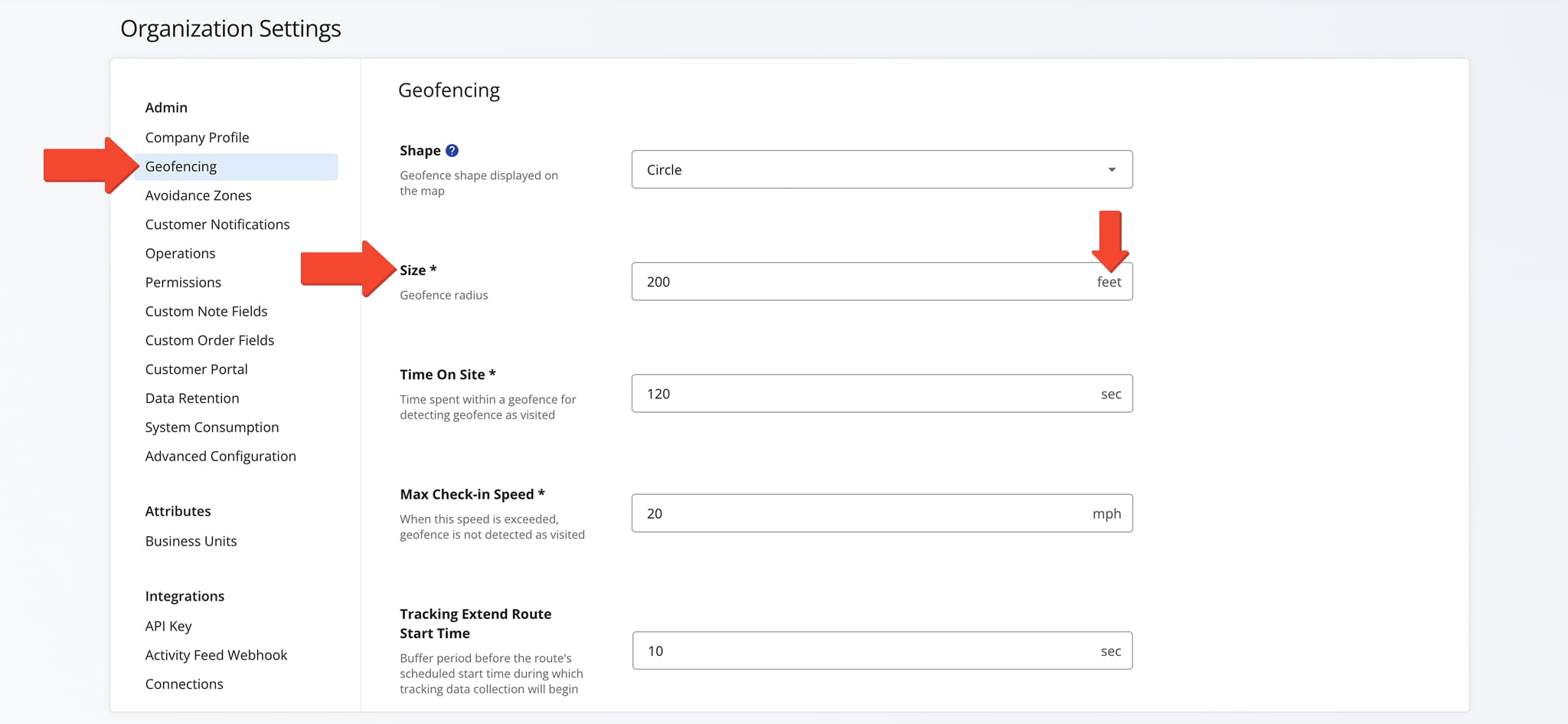The width and height of the screenshot is (1568, 724).
Task: Click the Shape help question-mark icon
Action: (452, 151)
